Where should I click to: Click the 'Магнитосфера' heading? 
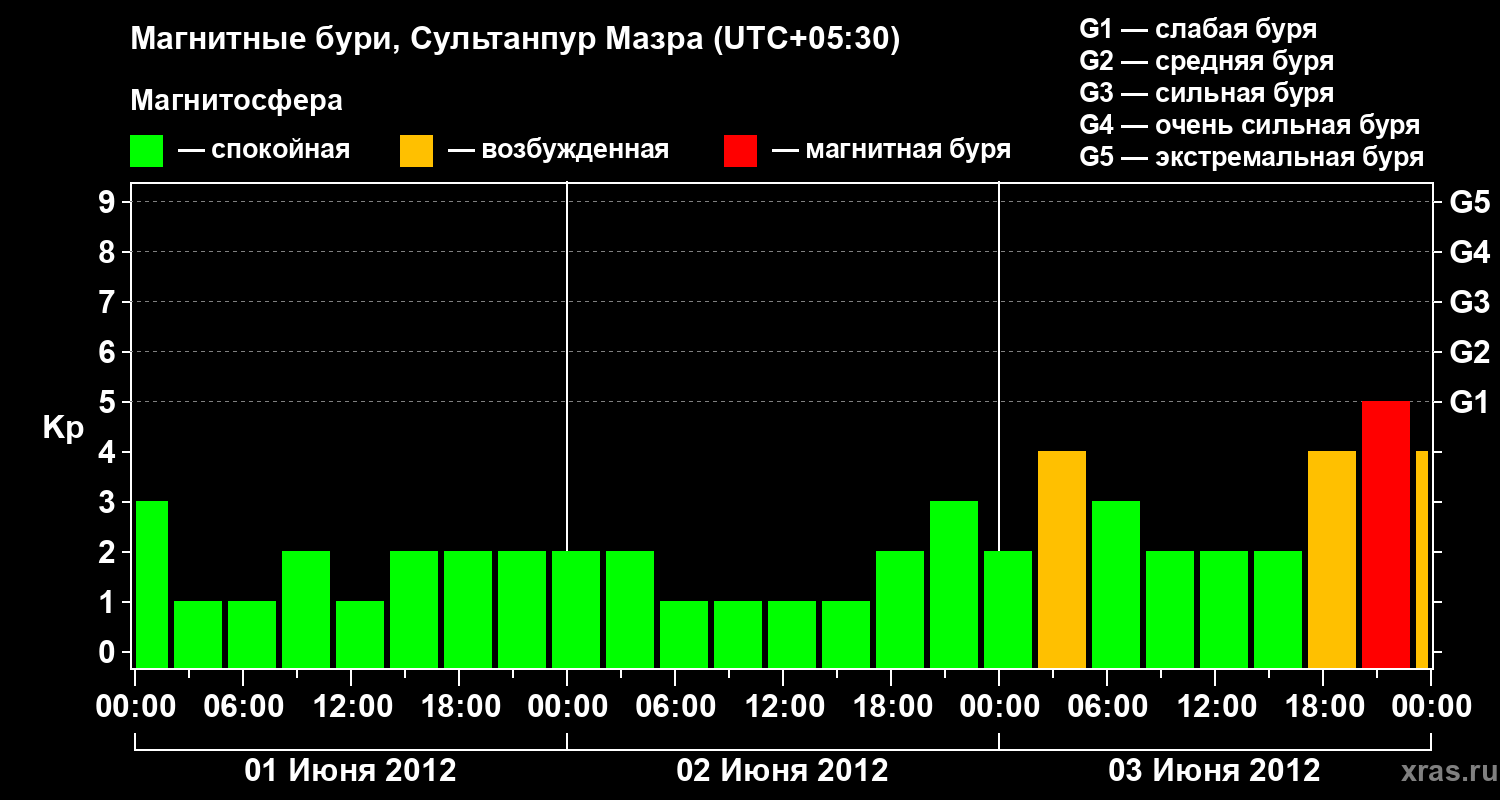point(236,101)
